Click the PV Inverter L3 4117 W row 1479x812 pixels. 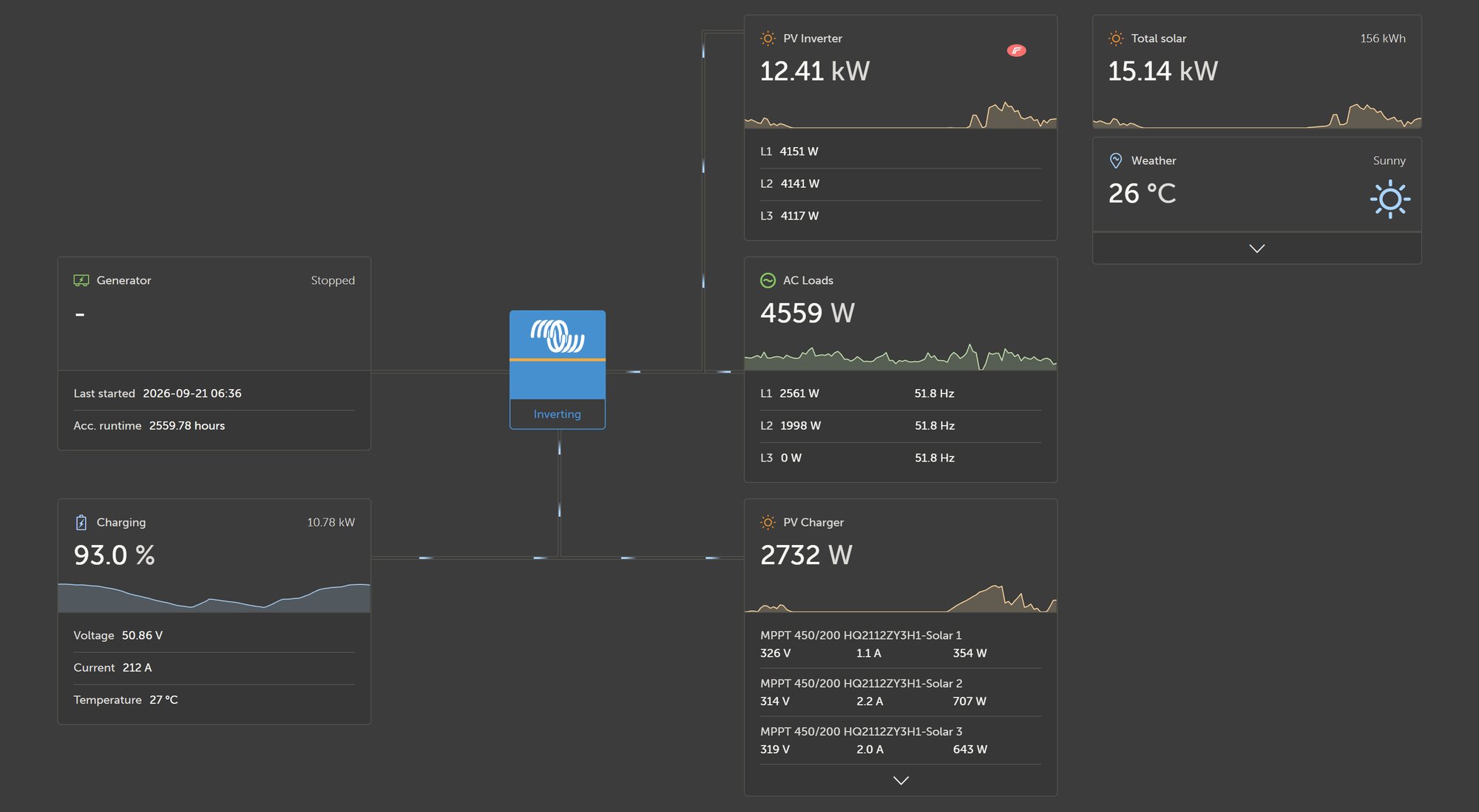pyautogui.click(x=901, y=216)
